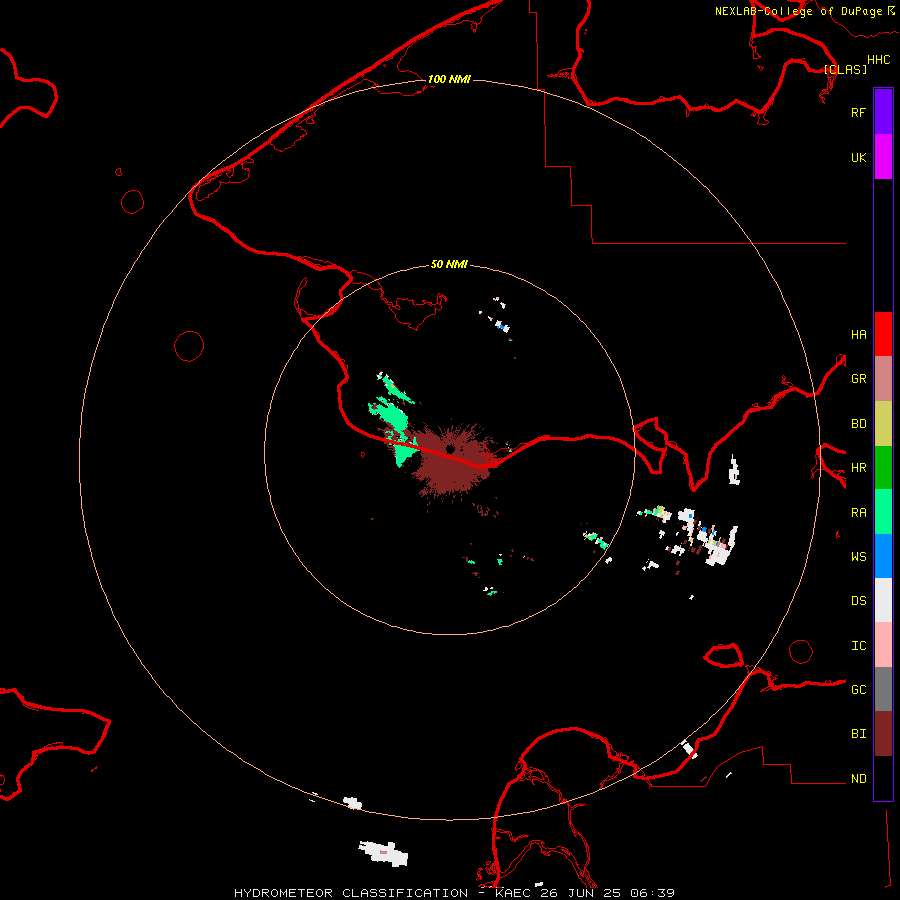Click the BI brown legend swatch
This screenshot has height=900, width=900.
coord(883,734)
